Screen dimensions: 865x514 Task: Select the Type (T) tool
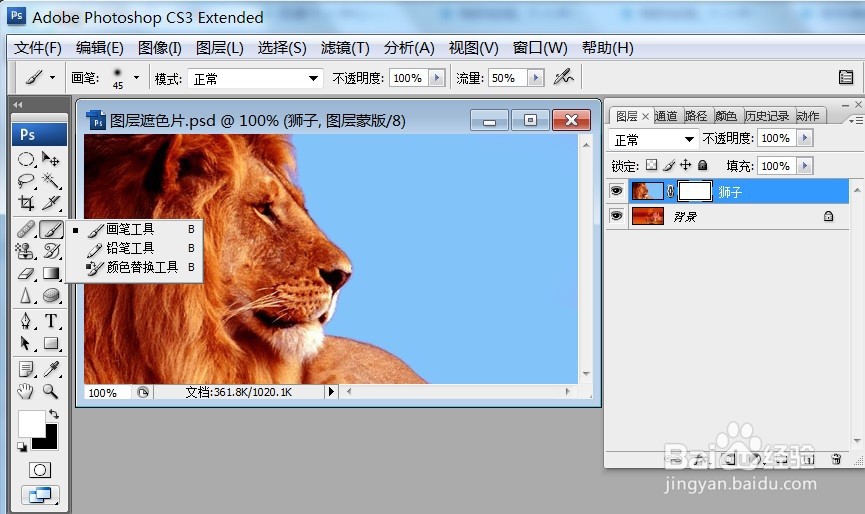pos(51,321)
